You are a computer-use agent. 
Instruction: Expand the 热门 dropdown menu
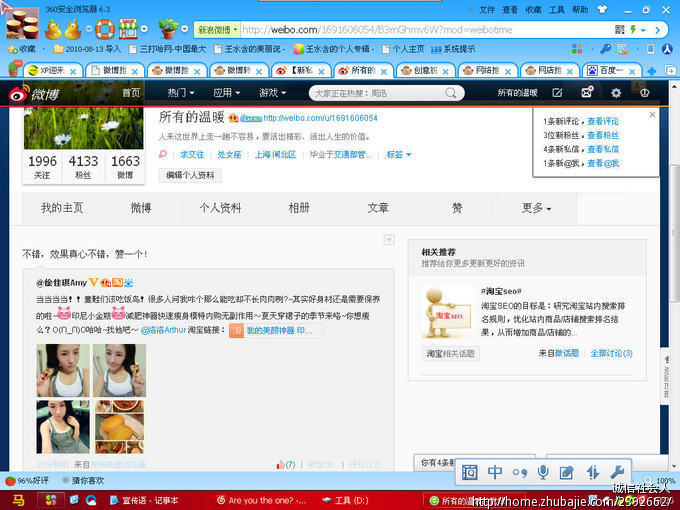pyautogui.click(x=181, y=93)
